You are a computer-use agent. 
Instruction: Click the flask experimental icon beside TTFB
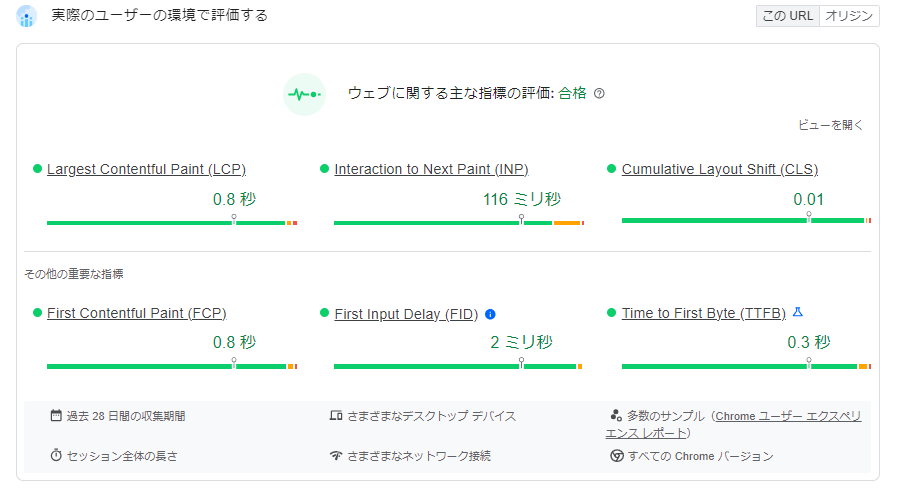click(x=797, y=312)
